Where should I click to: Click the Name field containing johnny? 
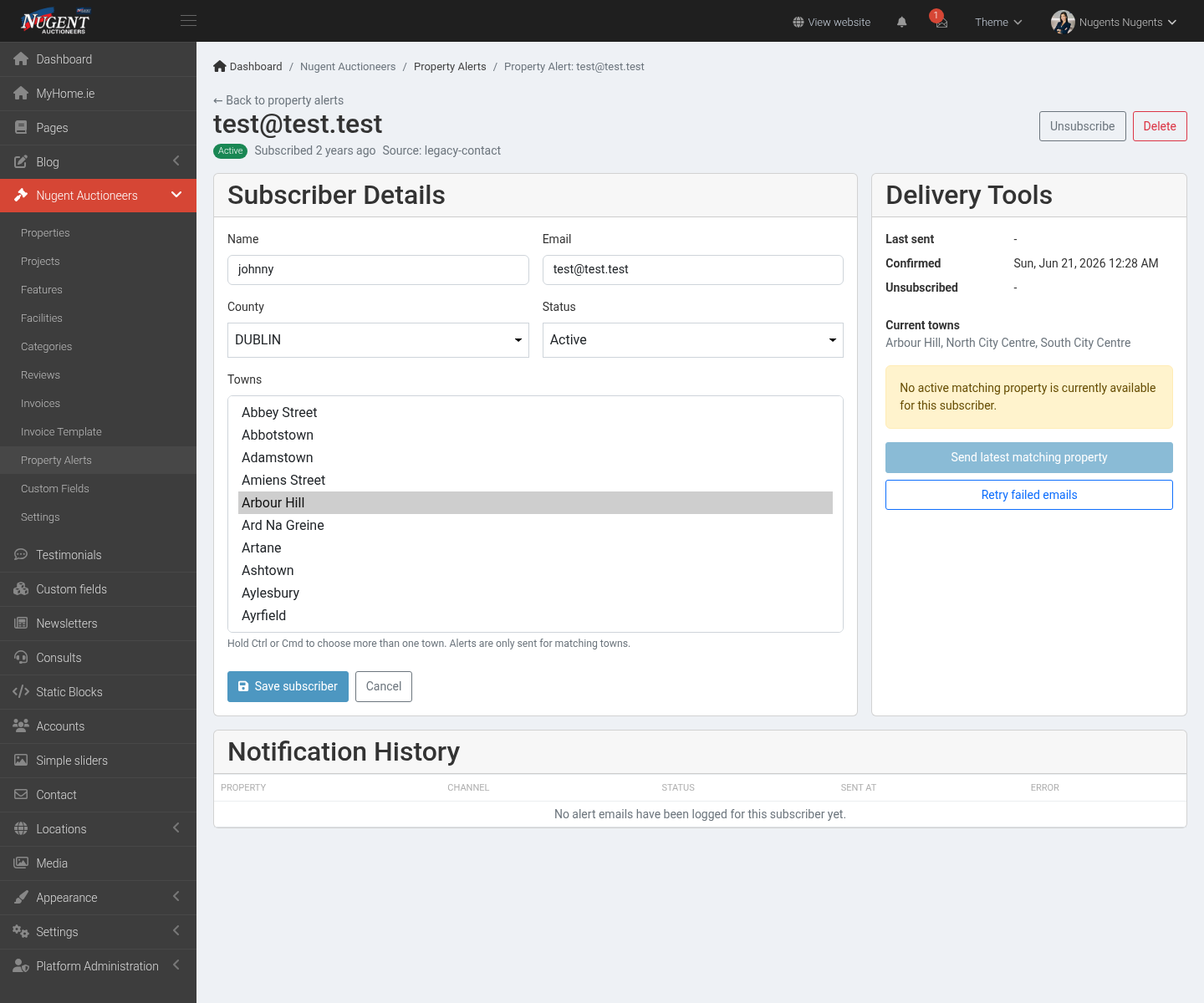pos(378,270)
